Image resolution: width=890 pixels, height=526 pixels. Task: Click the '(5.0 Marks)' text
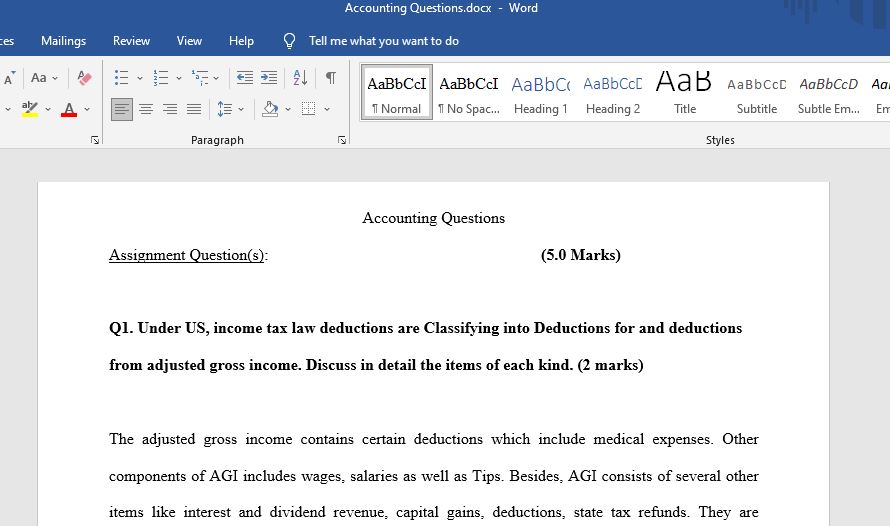pos(581,255)
